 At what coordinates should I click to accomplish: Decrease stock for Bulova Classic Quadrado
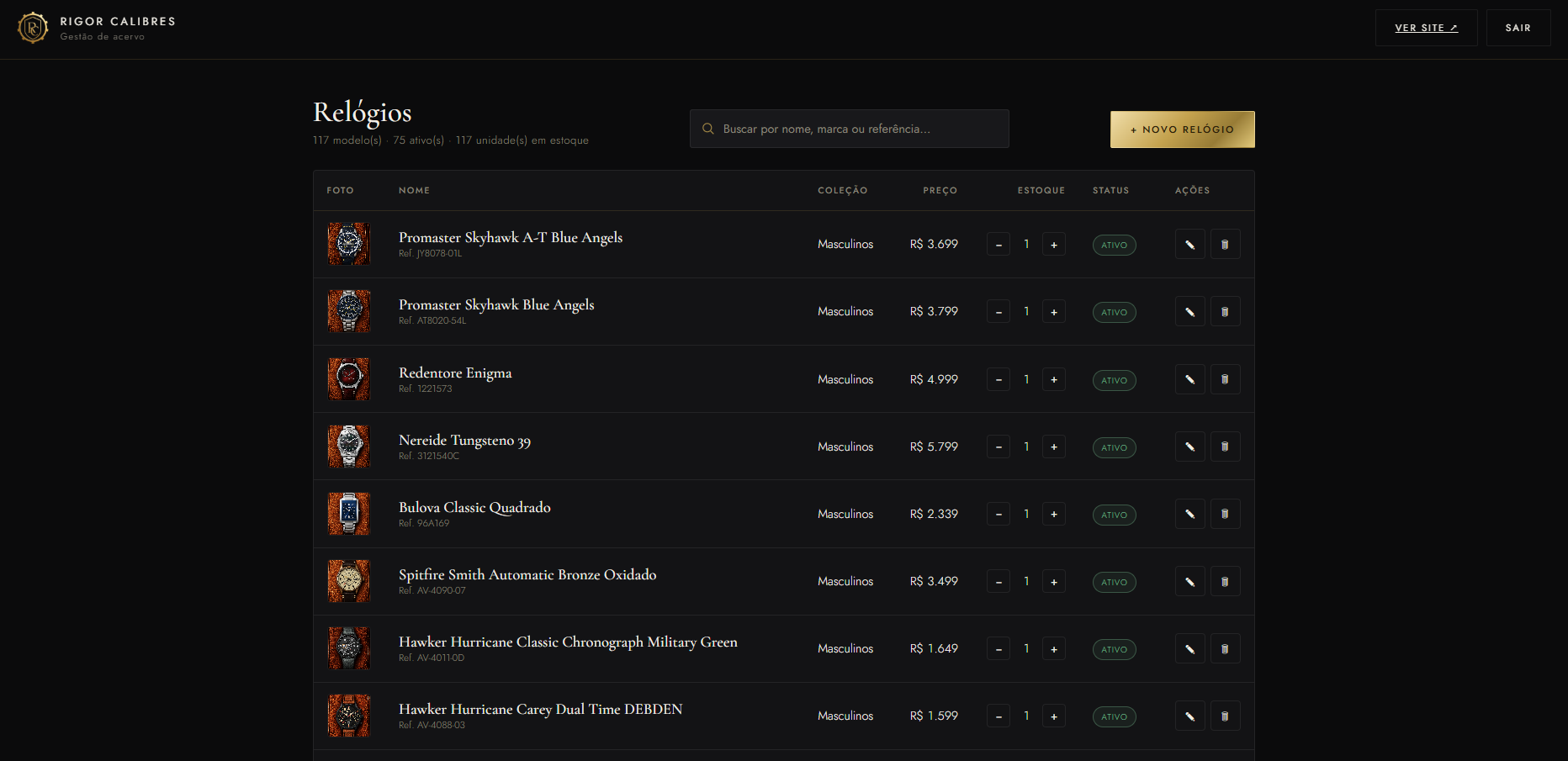[999, 514]
